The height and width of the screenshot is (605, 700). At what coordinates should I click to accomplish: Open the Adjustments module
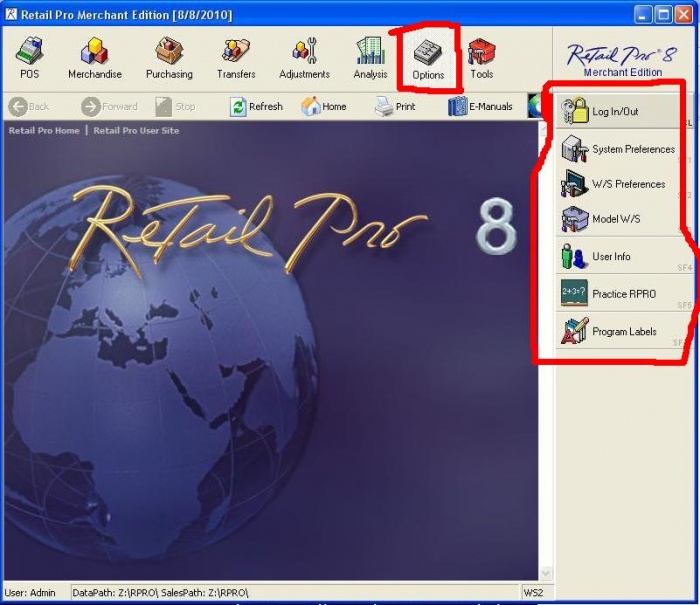[304, 58]
